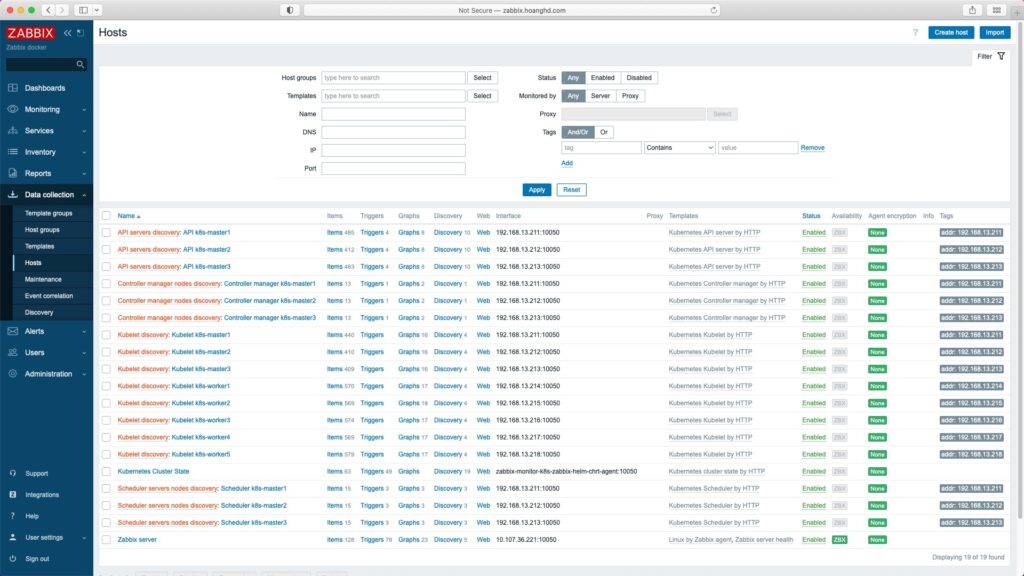Toggle the select-all hosts checkbox in header
This screenshot has height=576, width=1024.
point(106,216)
